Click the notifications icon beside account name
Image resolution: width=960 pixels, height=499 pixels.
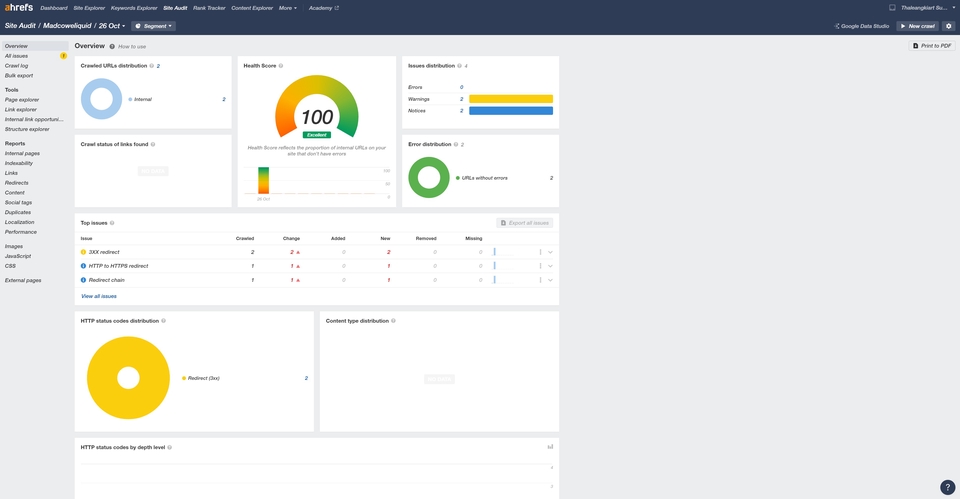(x=892, y=8)
